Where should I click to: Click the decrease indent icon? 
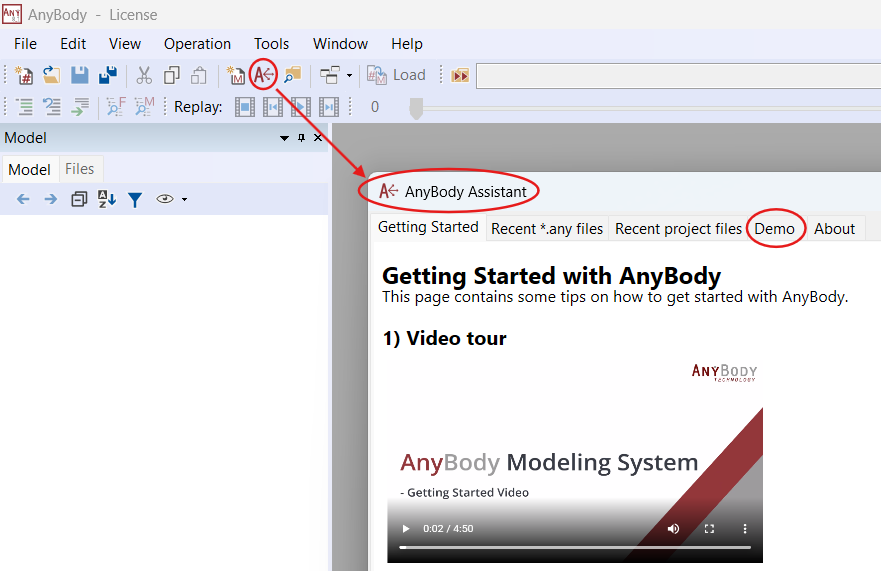[x=24, y=106]
